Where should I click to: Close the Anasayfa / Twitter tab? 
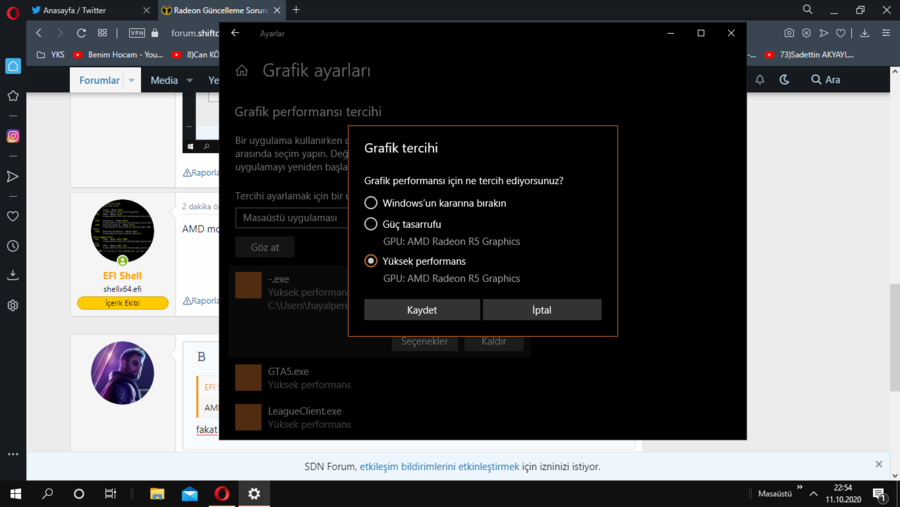pos(146,10)
